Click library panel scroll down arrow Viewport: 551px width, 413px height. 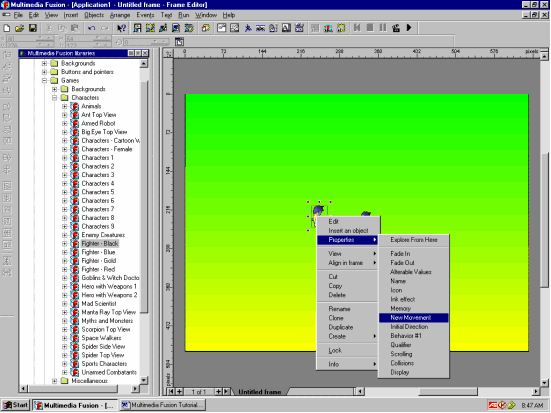point(144,381)
